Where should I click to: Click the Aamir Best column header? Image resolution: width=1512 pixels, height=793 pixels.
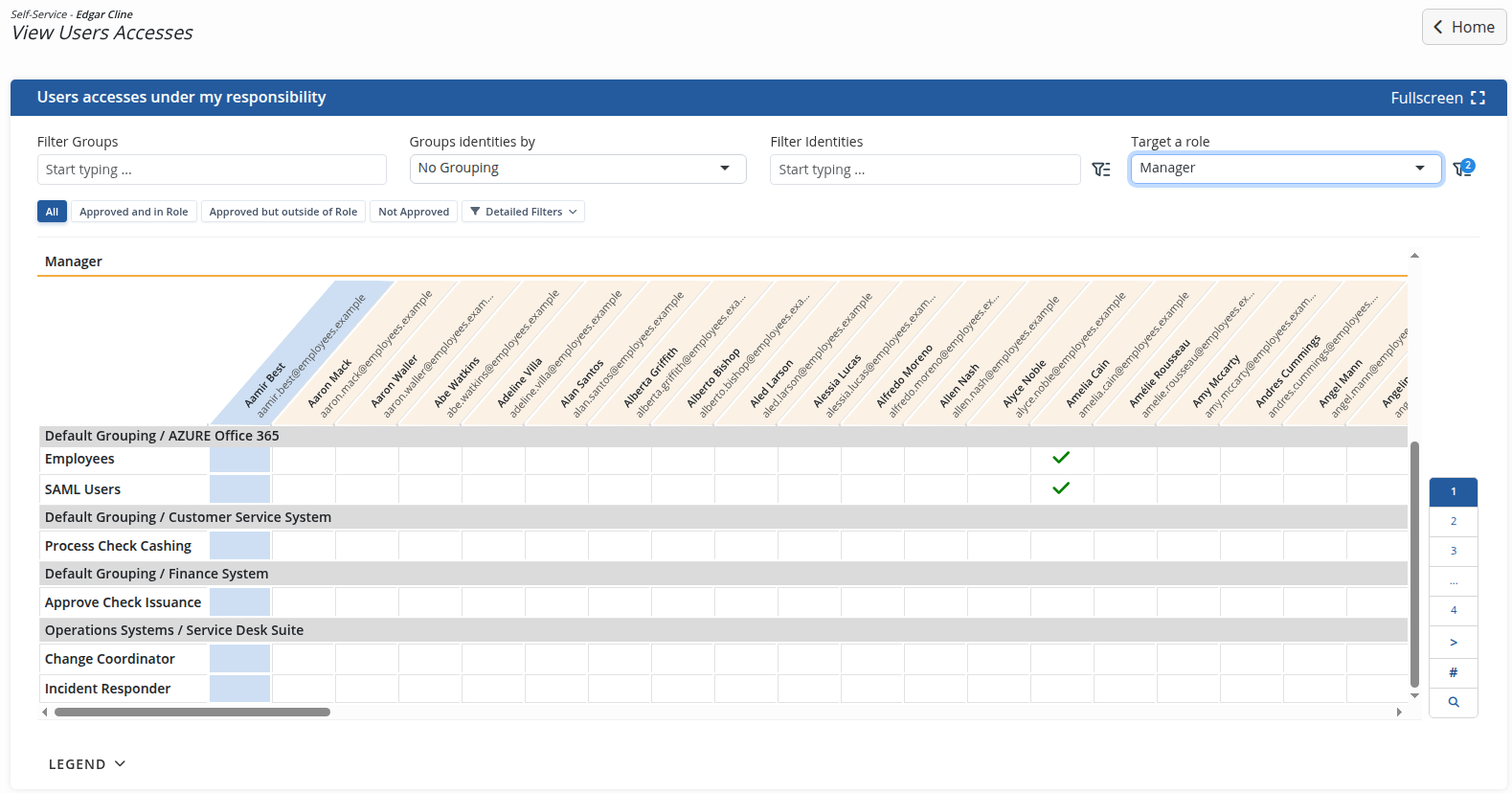tap(303, 352)
